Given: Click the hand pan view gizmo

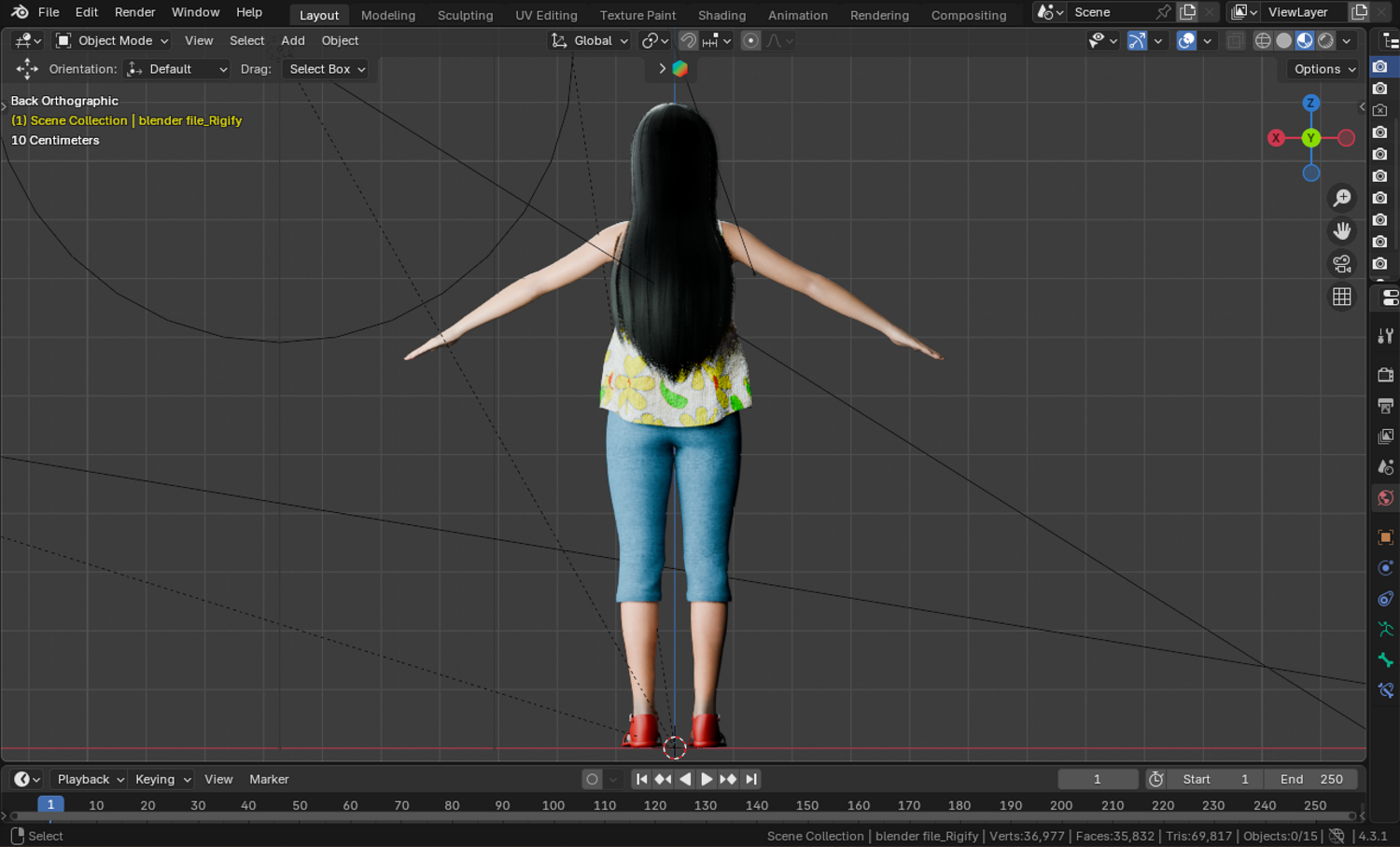Looking at the screenshot, I should click(1342, 230).
